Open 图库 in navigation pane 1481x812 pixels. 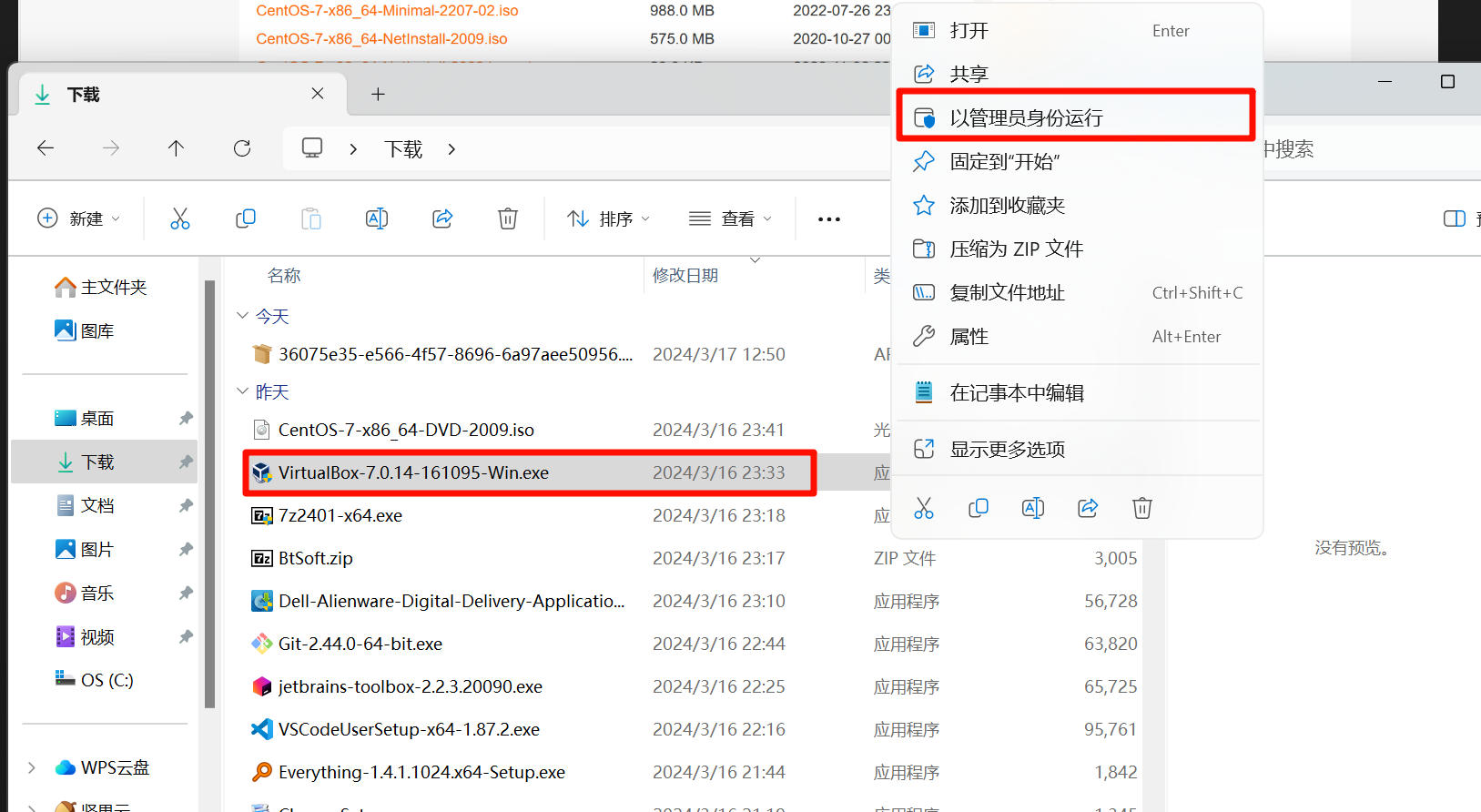click(x=85, y=330)
